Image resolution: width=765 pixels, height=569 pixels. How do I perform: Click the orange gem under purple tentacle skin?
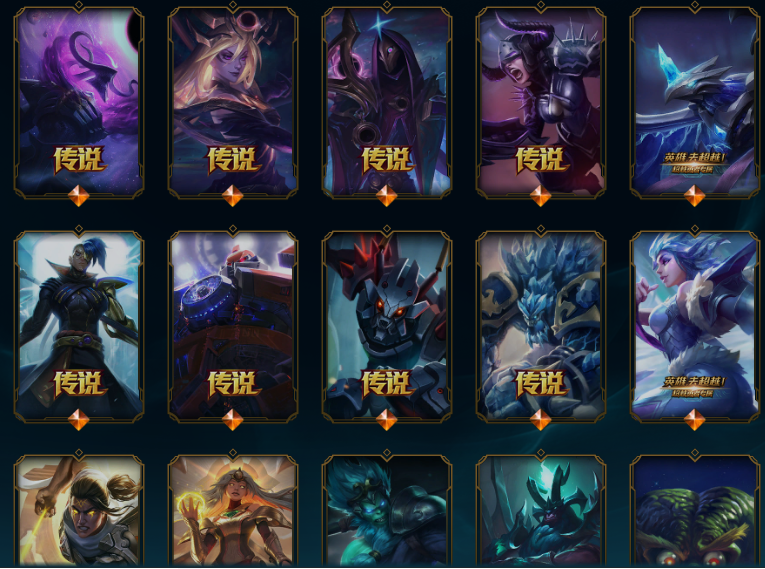[79, 196]
